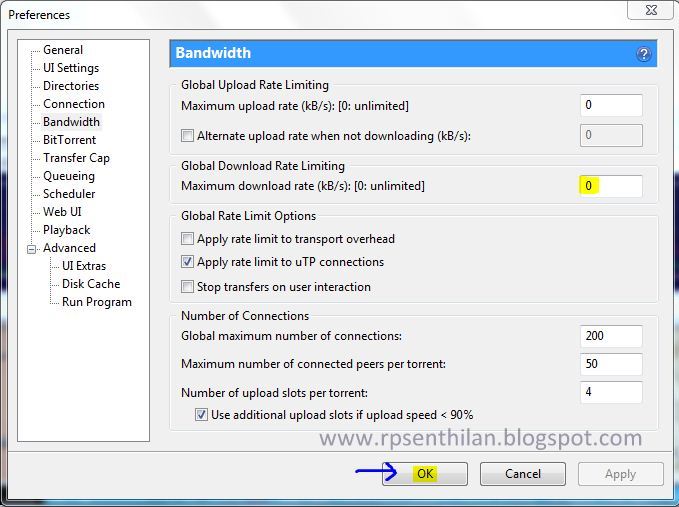This screenshot has width=679, height=507.
Task: Uncheck Apply rate limit to uTP connections
Action: 187,262
